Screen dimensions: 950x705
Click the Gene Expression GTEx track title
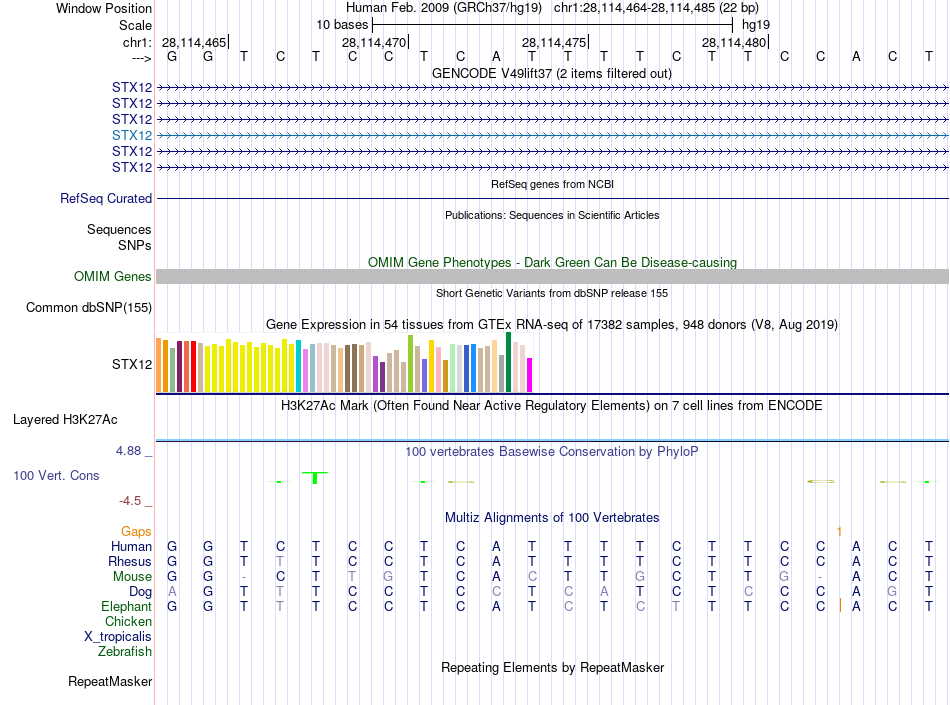551,325
